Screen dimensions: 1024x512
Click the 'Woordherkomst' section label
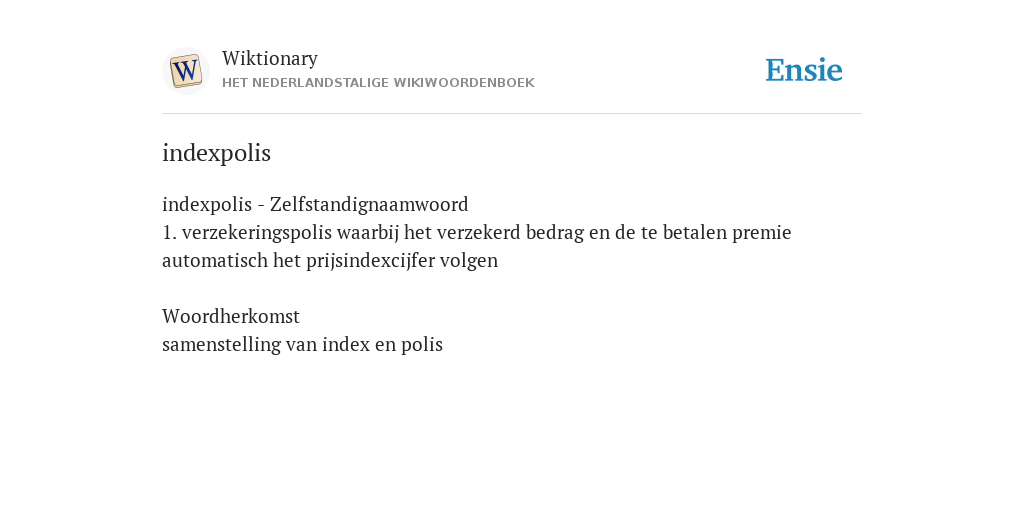(x=231, y=316)
